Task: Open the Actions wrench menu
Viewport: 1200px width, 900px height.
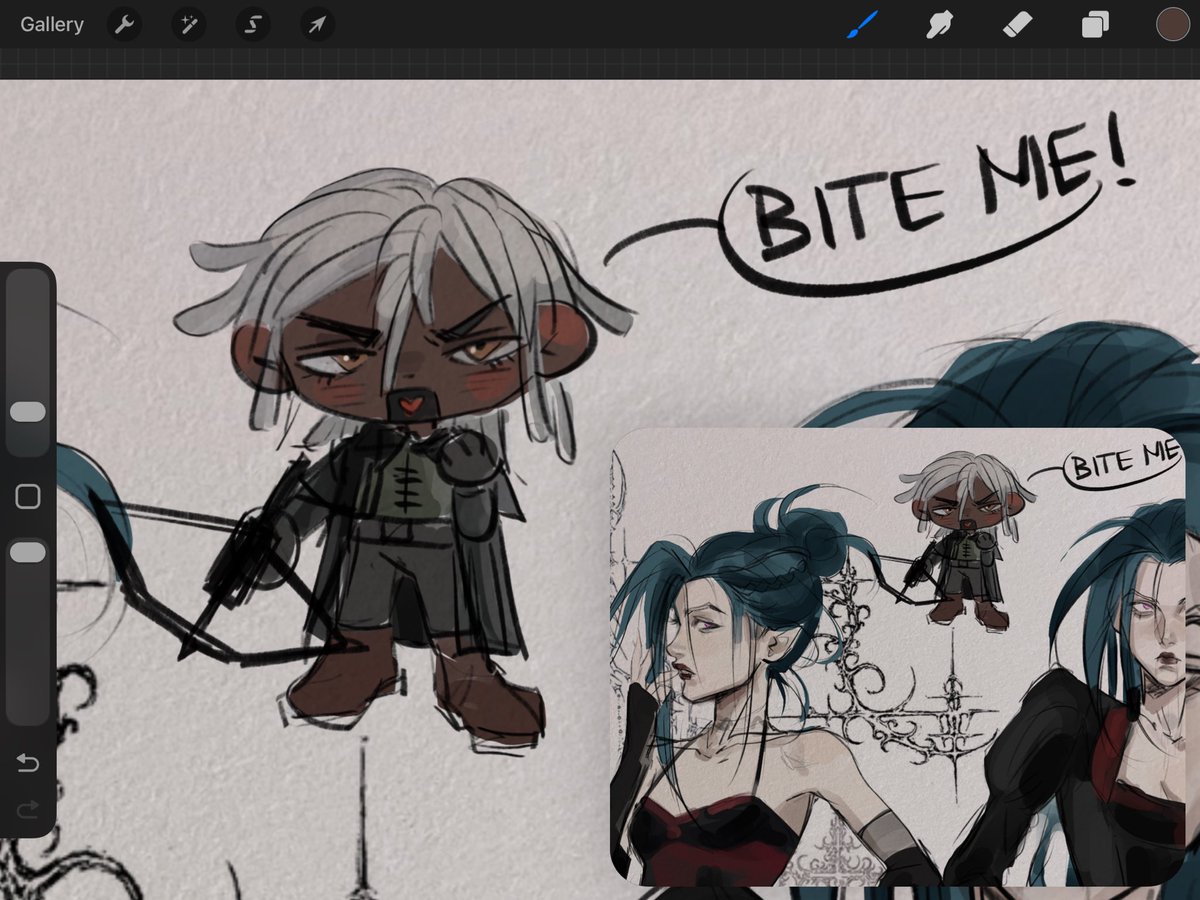Action: point(124,24)
